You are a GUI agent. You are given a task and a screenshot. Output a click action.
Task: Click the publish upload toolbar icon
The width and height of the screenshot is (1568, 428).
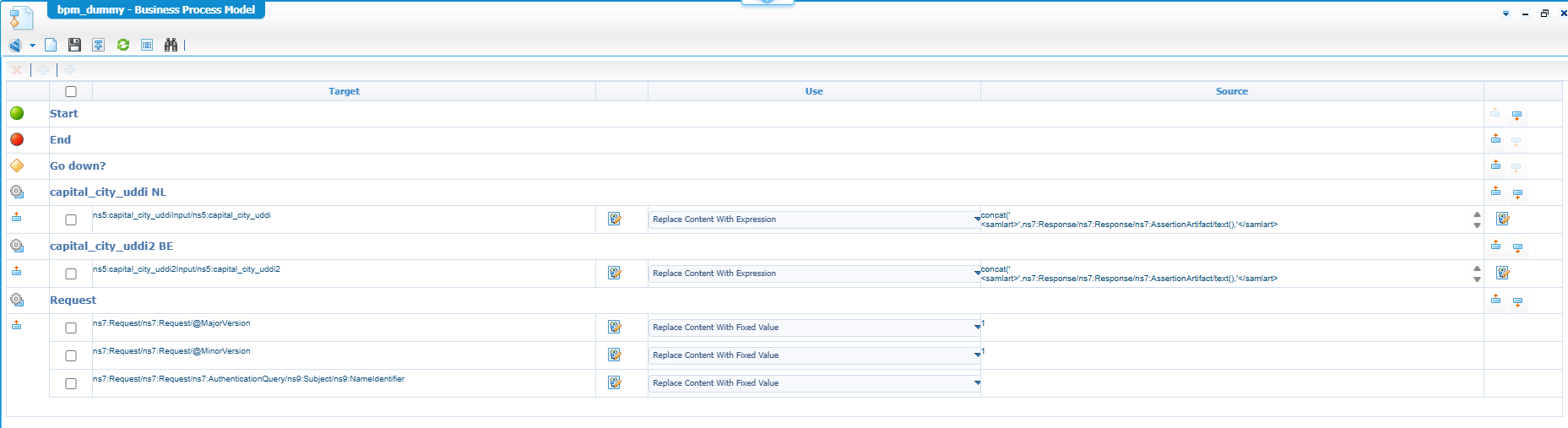coord(99,45)
